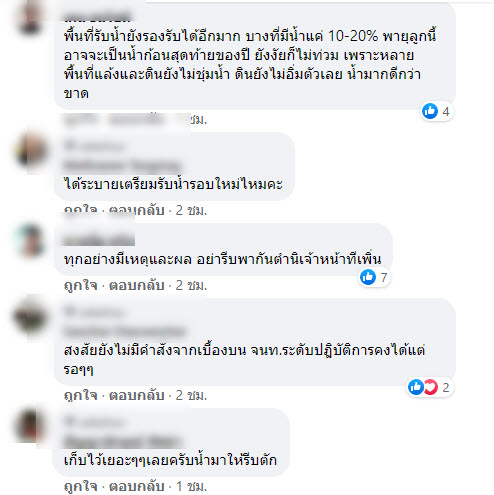
Task: Click ถูกใจ under สงสัยยังไม่มีคำสั่ง comment
Action: 80,395
